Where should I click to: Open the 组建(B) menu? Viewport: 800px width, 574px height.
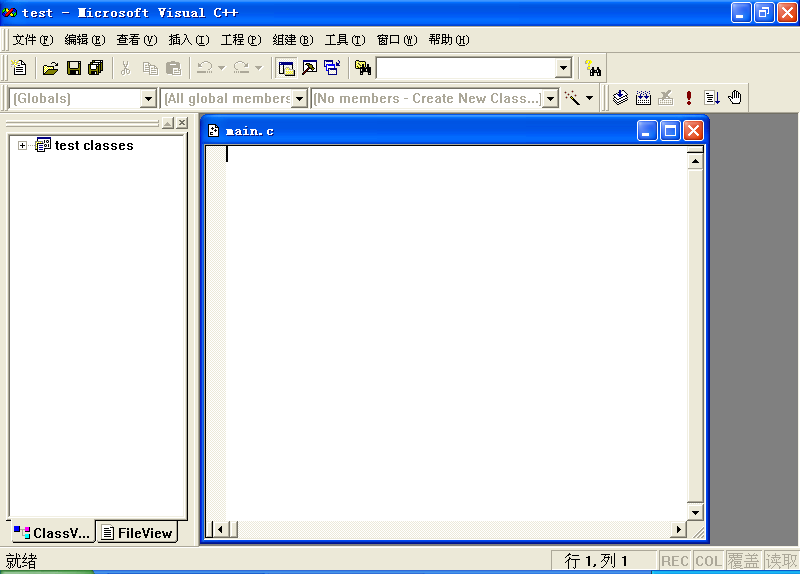293,40
